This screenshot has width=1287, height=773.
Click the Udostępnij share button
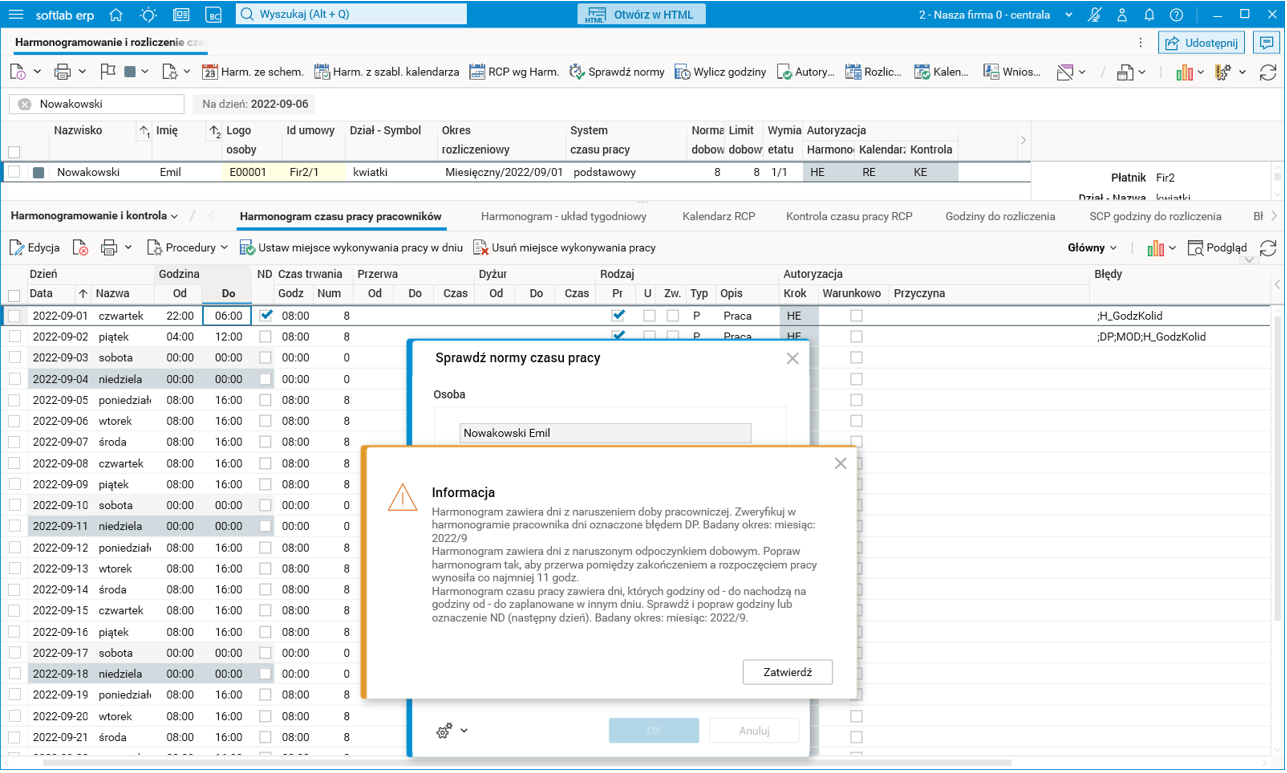pyautogui.click(x=1202, y=43)
